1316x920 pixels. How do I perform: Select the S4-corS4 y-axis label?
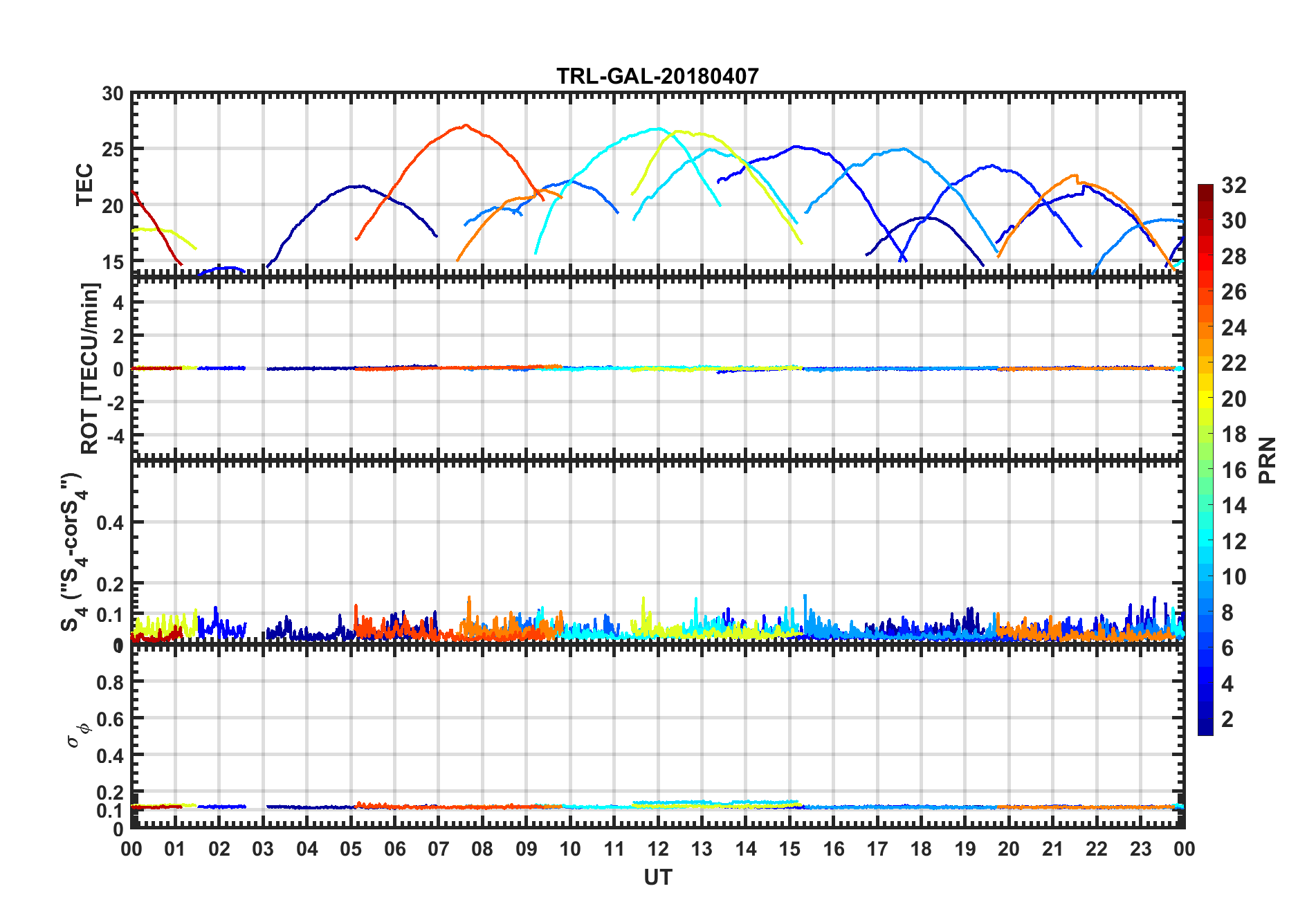(75, 552)
